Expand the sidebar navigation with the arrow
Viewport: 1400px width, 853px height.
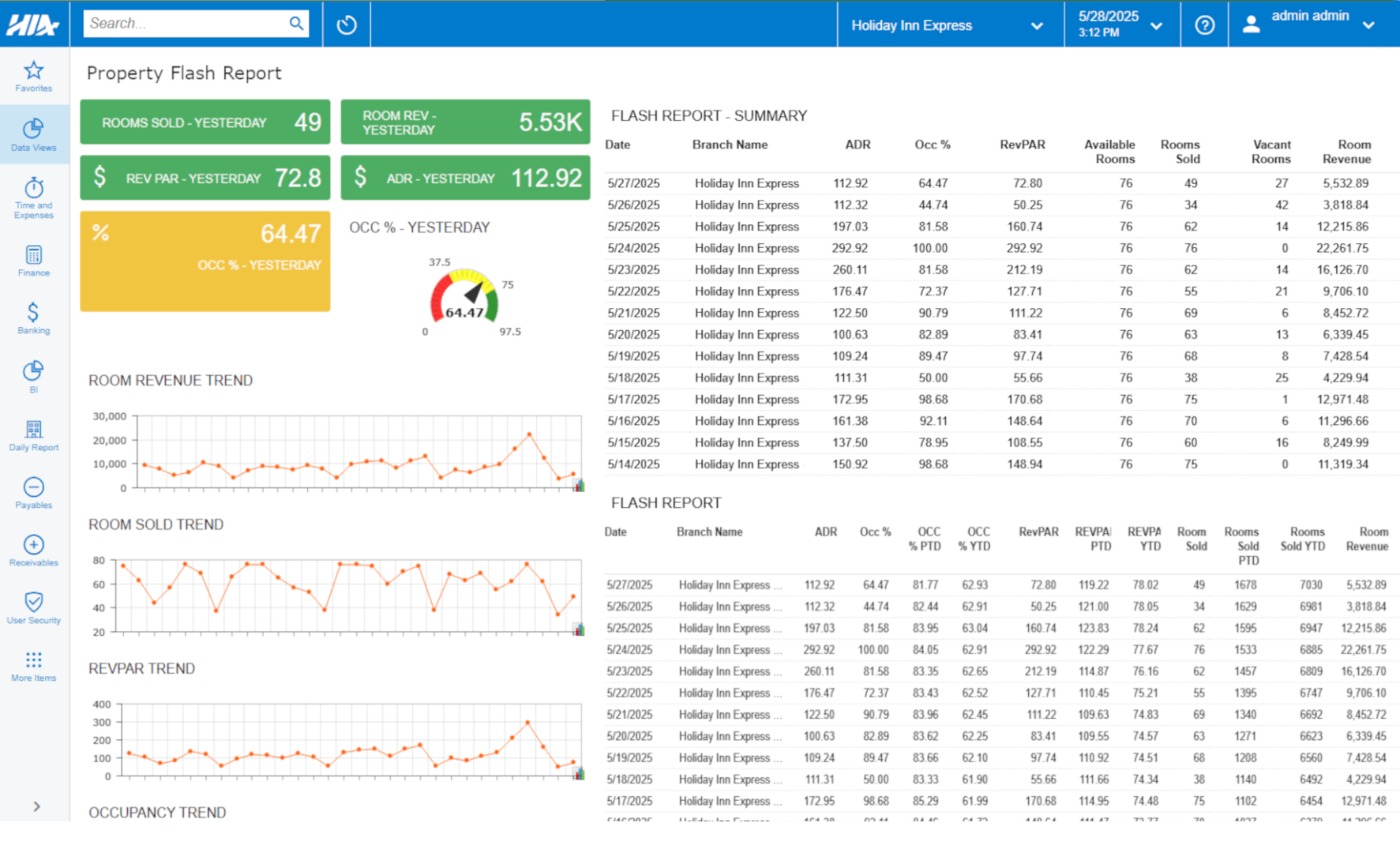point(36,806)
